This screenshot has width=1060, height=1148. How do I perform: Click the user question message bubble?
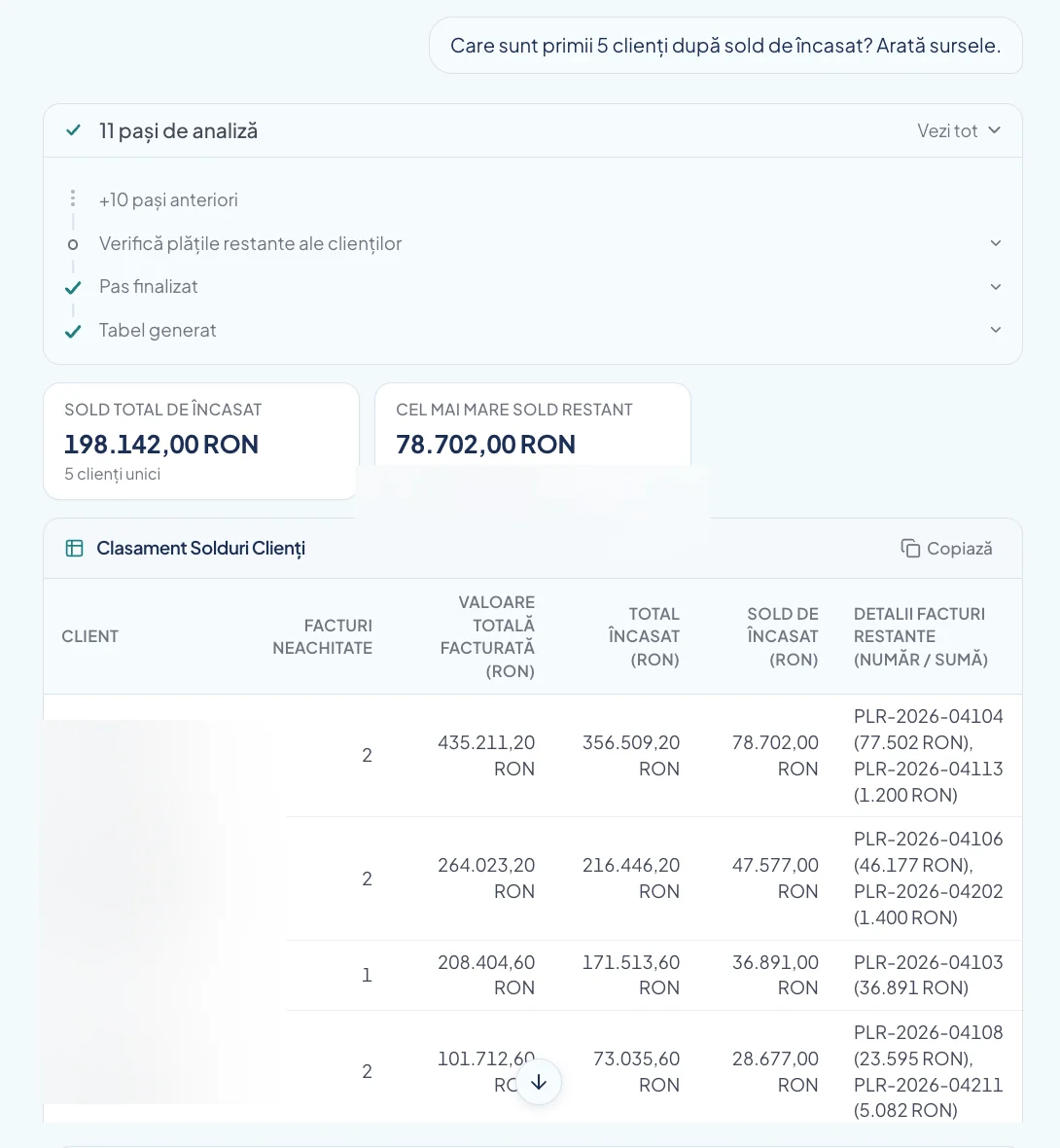point(725,46)
